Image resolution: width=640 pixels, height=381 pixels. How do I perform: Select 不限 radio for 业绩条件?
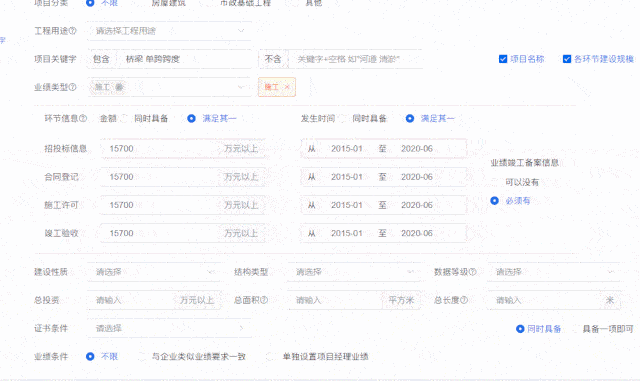pyautogui.click(x=90, y=356)
